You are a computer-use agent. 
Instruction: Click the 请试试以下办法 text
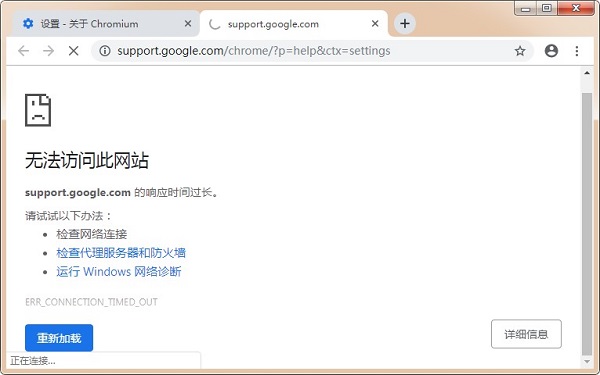point(68,216)
